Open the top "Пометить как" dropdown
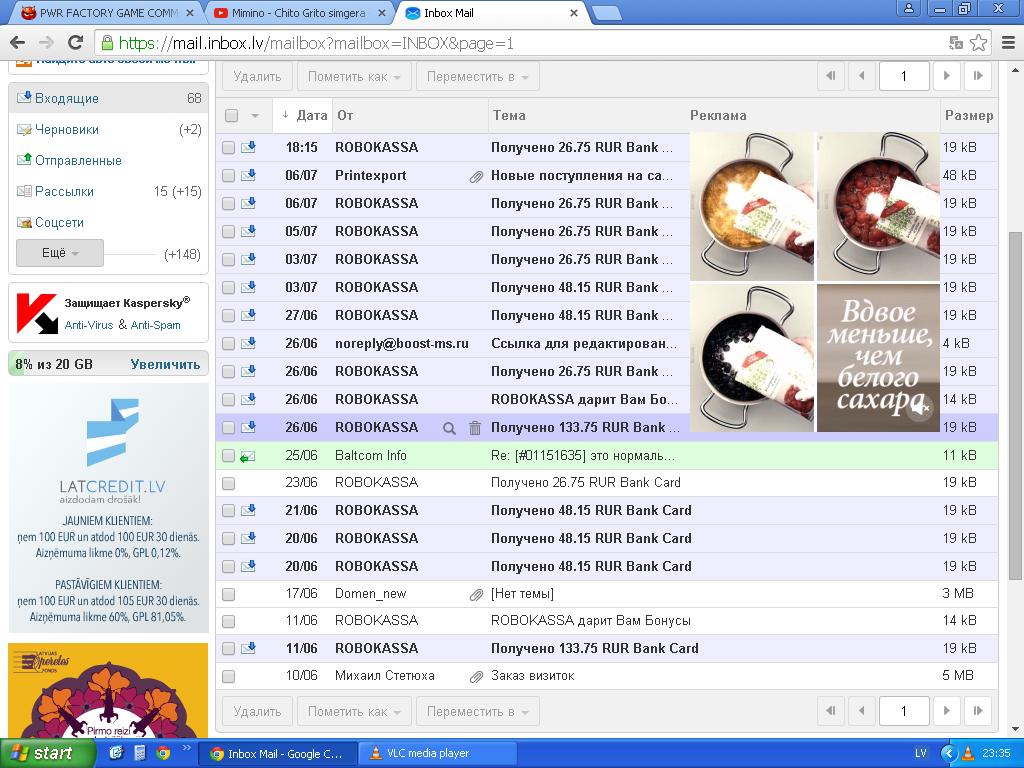1024x768 pixels. coord(355,76)
